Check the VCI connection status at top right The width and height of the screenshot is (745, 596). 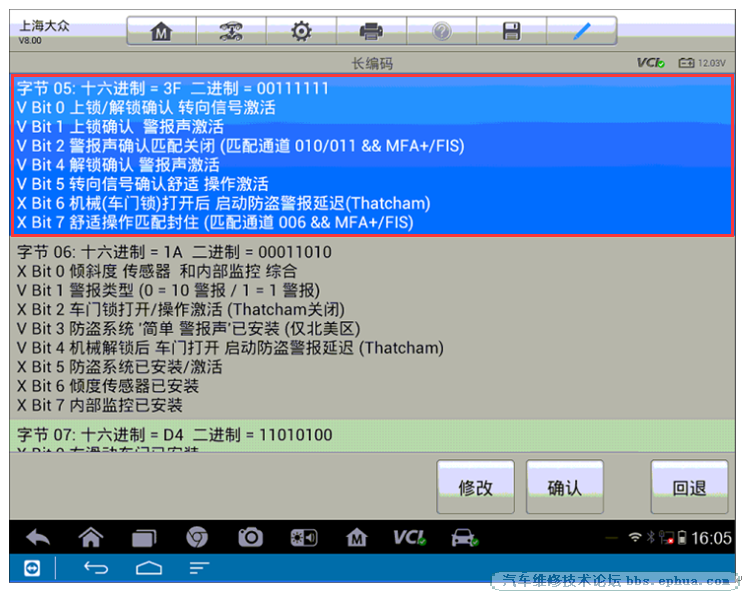pos(650,63)
